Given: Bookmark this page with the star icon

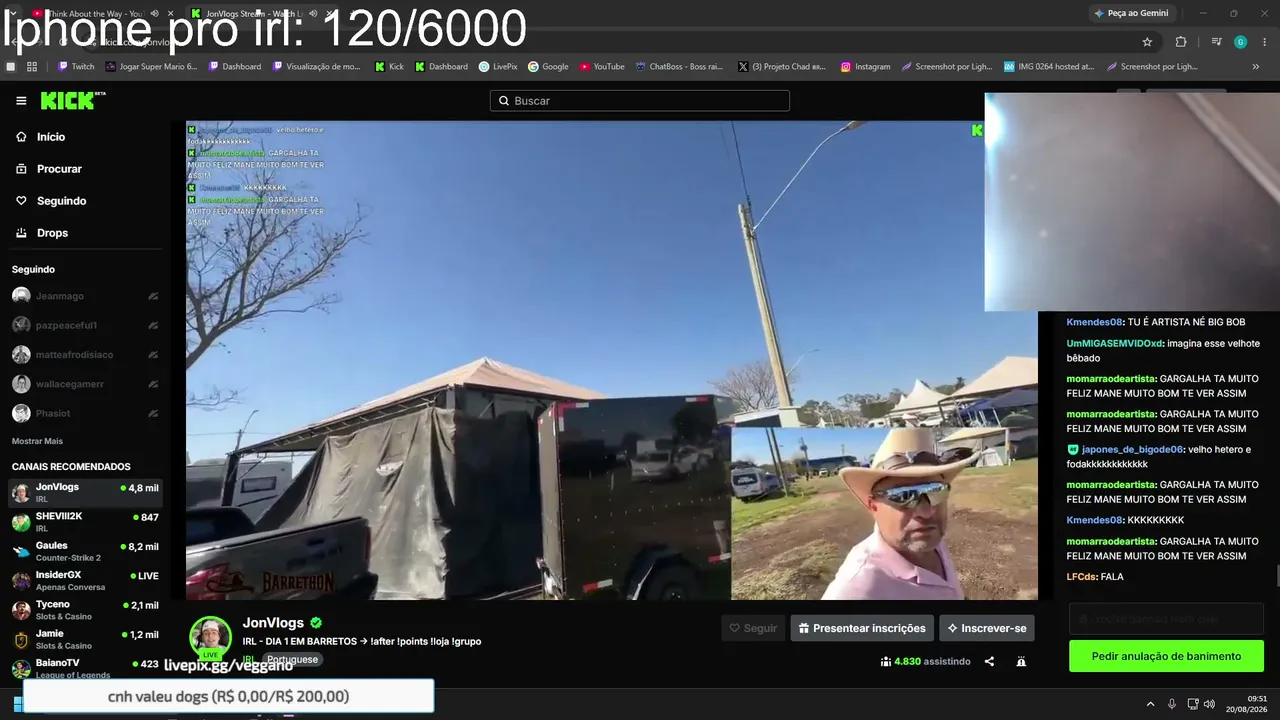Looking at the screenshot, I should coord(1147,42).
